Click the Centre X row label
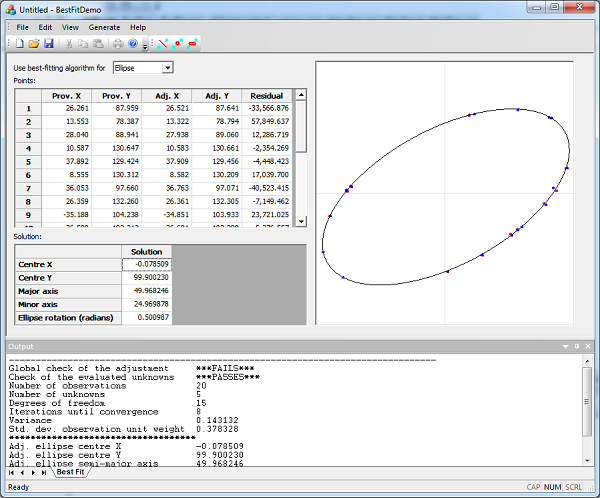This screenshot has height=498, width=600. pos(68,265)
